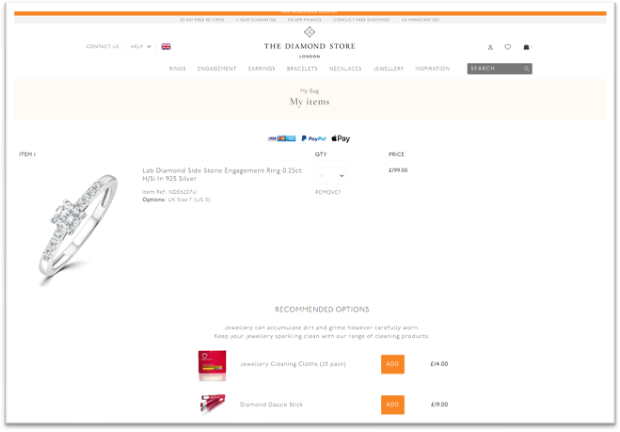Click The Diamond Store logo
Screen dimensions: 620x432
[310, 43]
